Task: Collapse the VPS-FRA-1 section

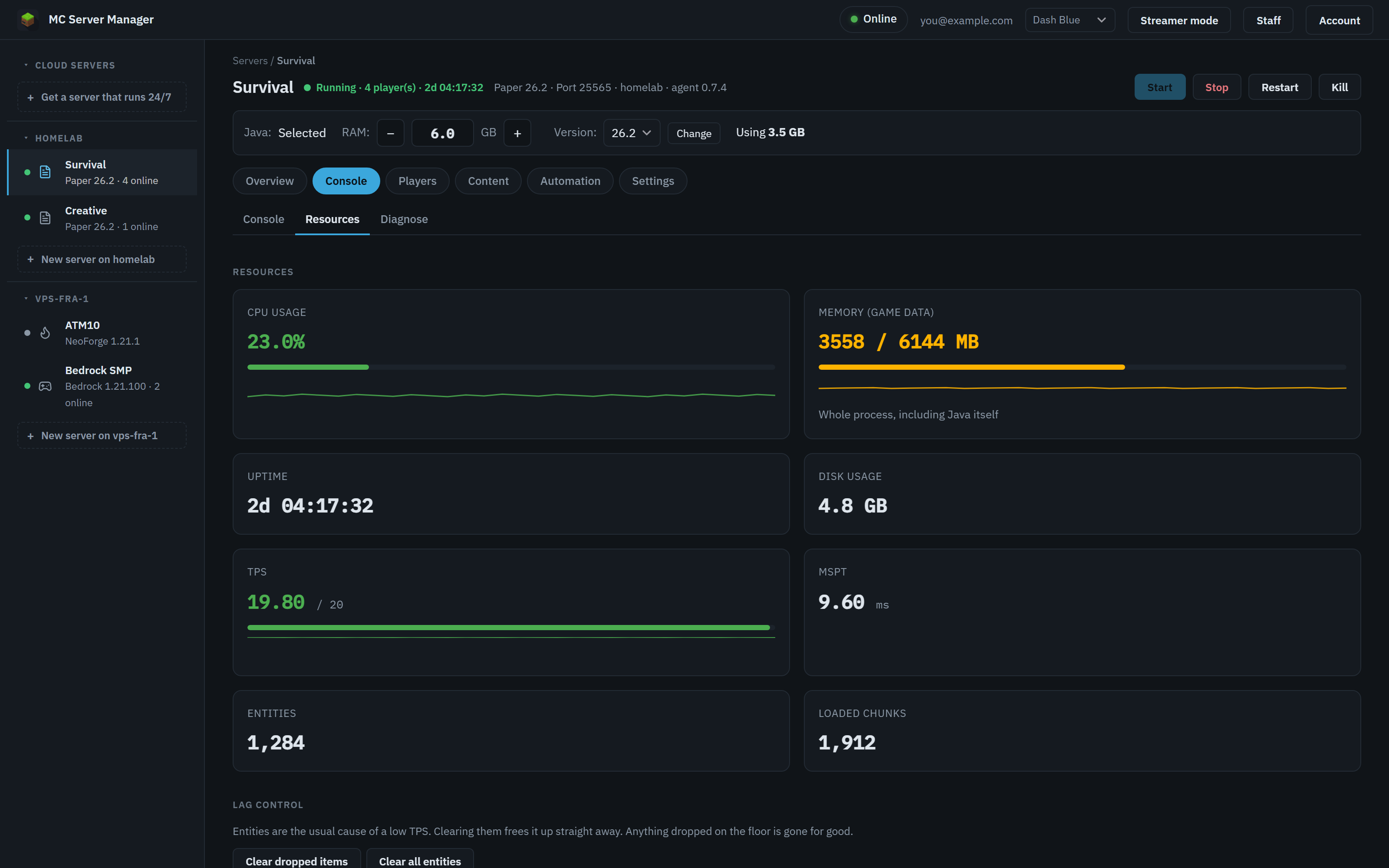Action: tap(56, 299)
